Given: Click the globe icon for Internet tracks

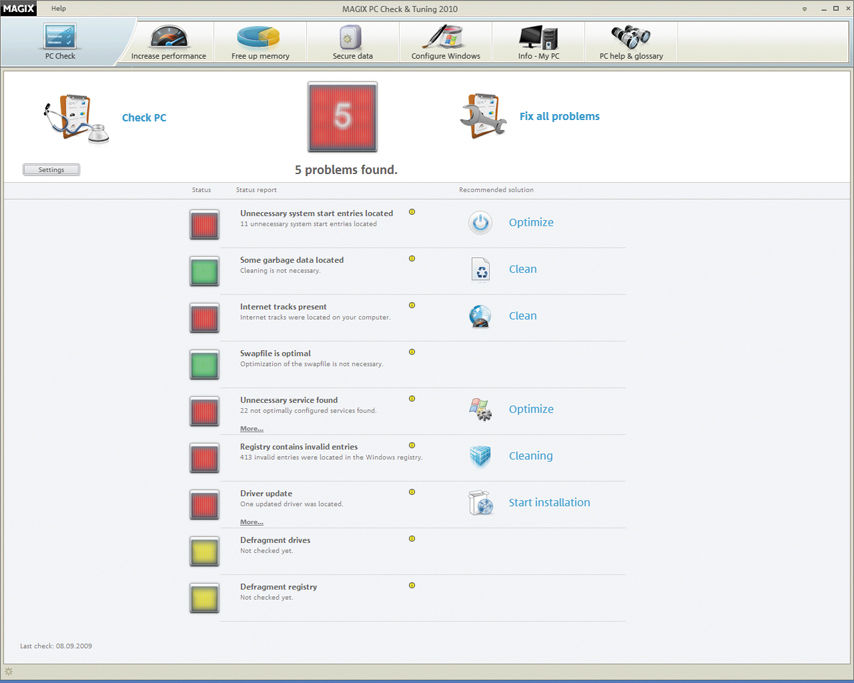Looking at the screenshot, I should tap(480, 316).
